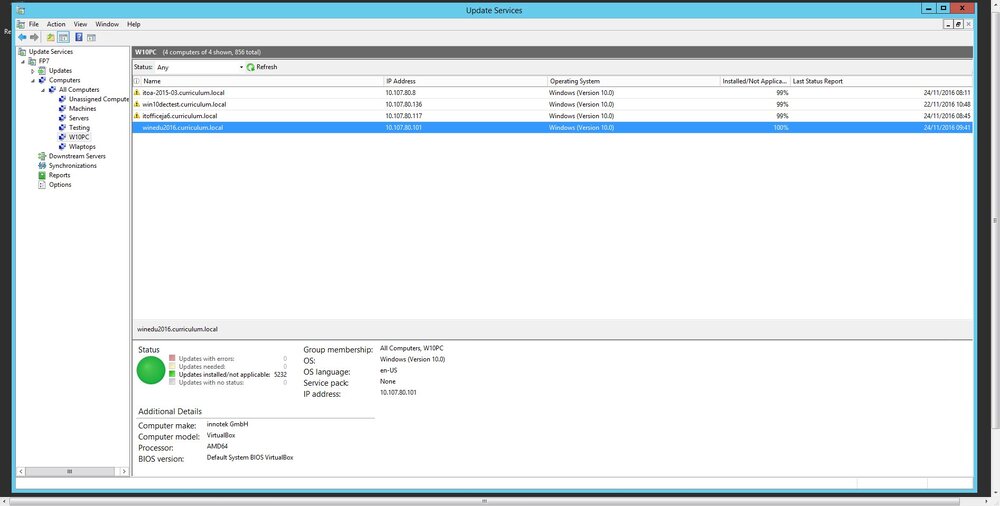The width and height of the screenshot is (1000, 506).
Task: Click date 22/11/2016 10:48 cell
Action: click(947, 104)
